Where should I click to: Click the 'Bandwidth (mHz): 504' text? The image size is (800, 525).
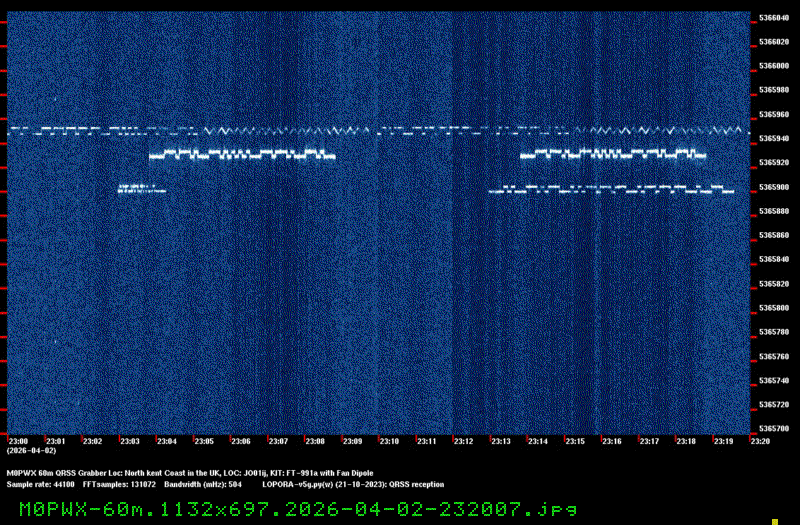click(203, 485)
